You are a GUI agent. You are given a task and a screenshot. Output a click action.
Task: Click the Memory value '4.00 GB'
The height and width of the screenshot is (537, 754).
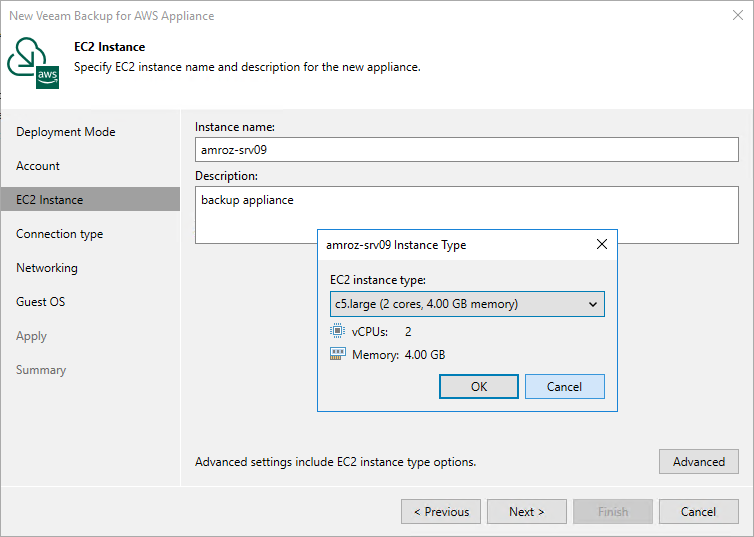(x=425, y=355)
